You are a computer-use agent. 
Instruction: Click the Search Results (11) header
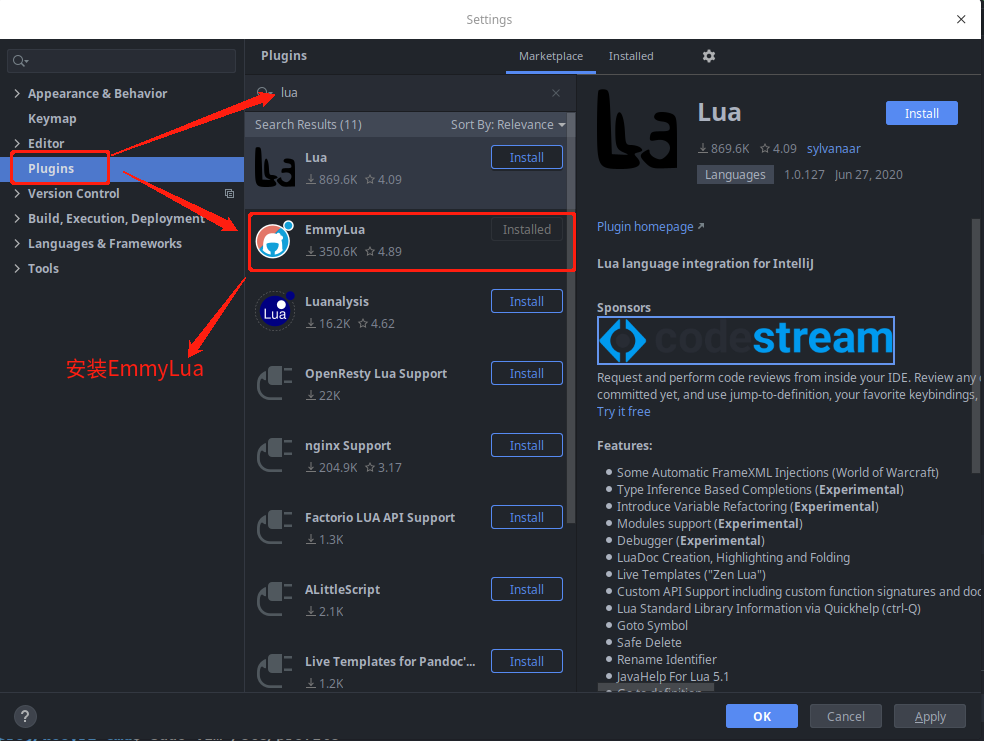pos(308,125)
